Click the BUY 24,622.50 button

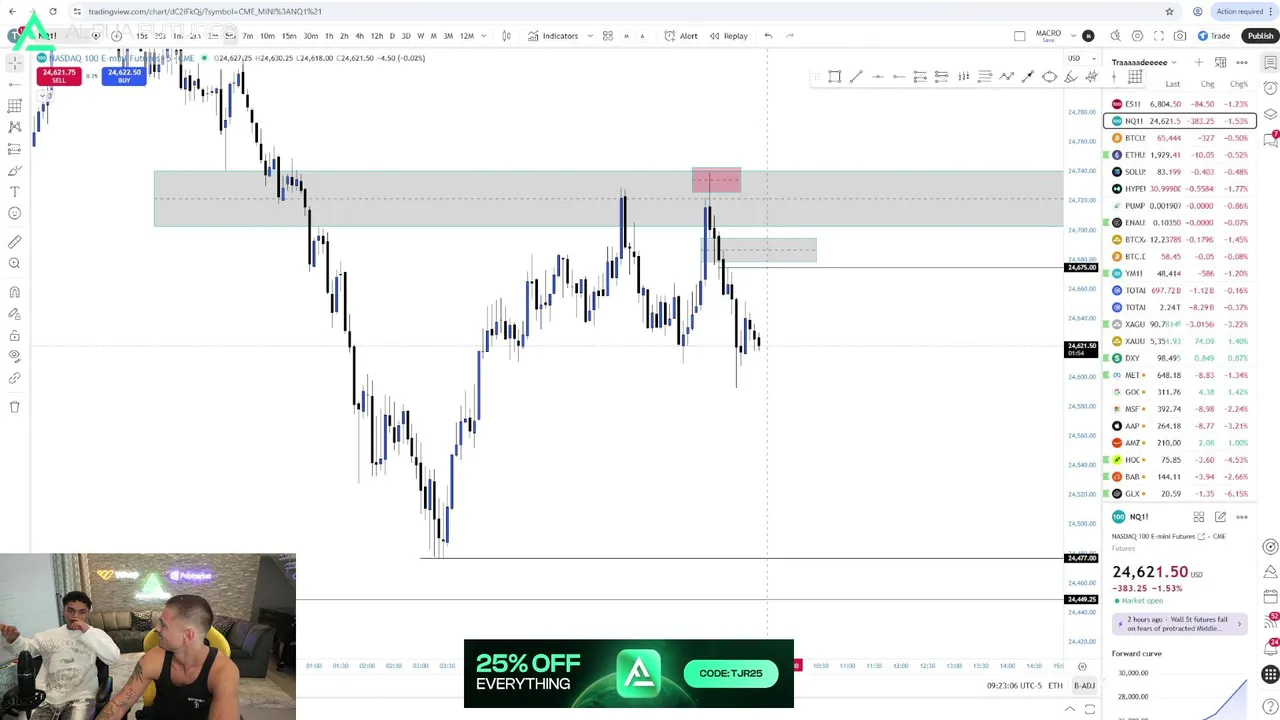(124, 76)
